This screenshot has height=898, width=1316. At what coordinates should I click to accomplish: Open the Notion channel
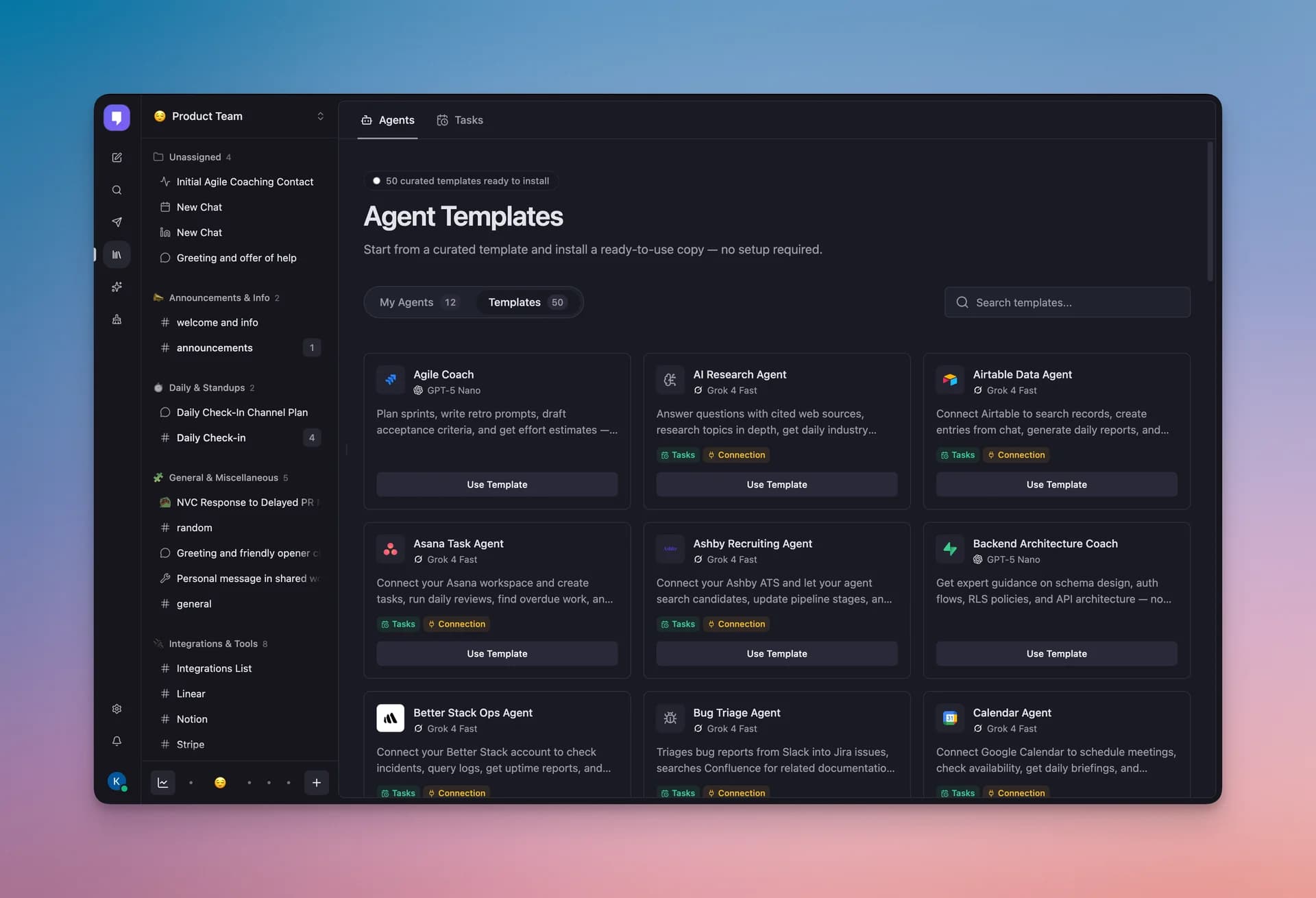point(239,719)
